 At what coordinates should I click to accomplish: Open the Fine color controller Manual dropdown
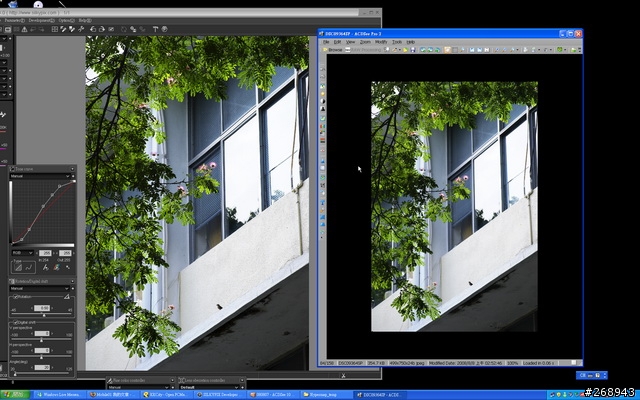click(138, 387)
